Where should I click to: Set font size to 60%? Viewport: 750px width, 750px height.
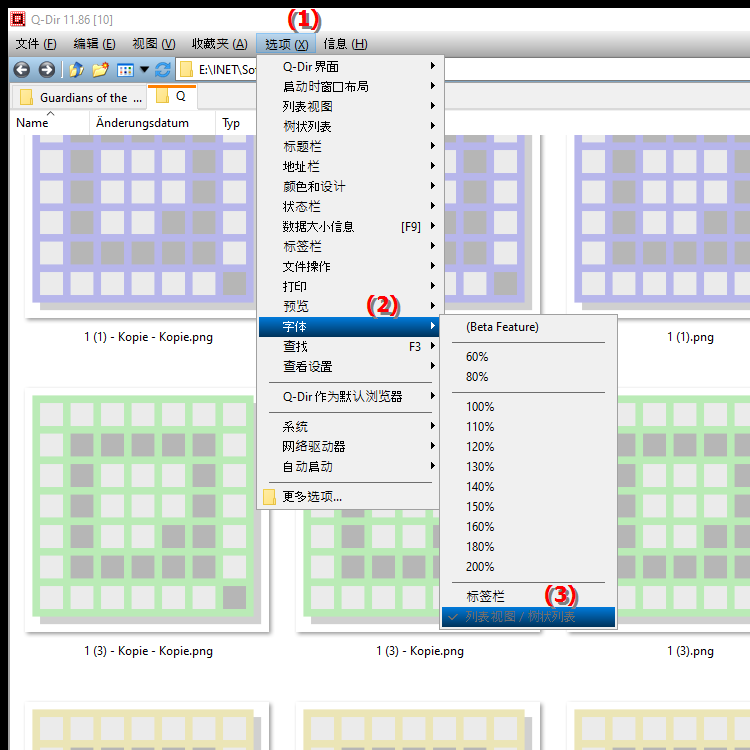pos(529,357)
